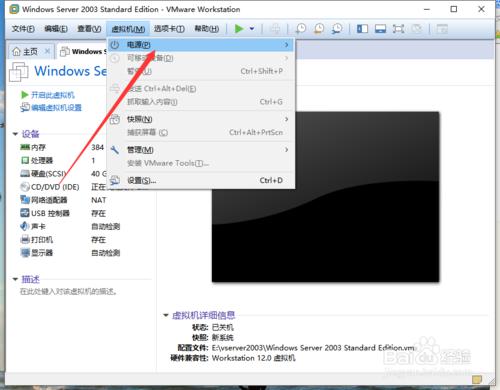Image resolution: width=500 pixels, height=390 pixels.
Task: Open 设置(S)... from the VM menu
Action: coord(201,181)
